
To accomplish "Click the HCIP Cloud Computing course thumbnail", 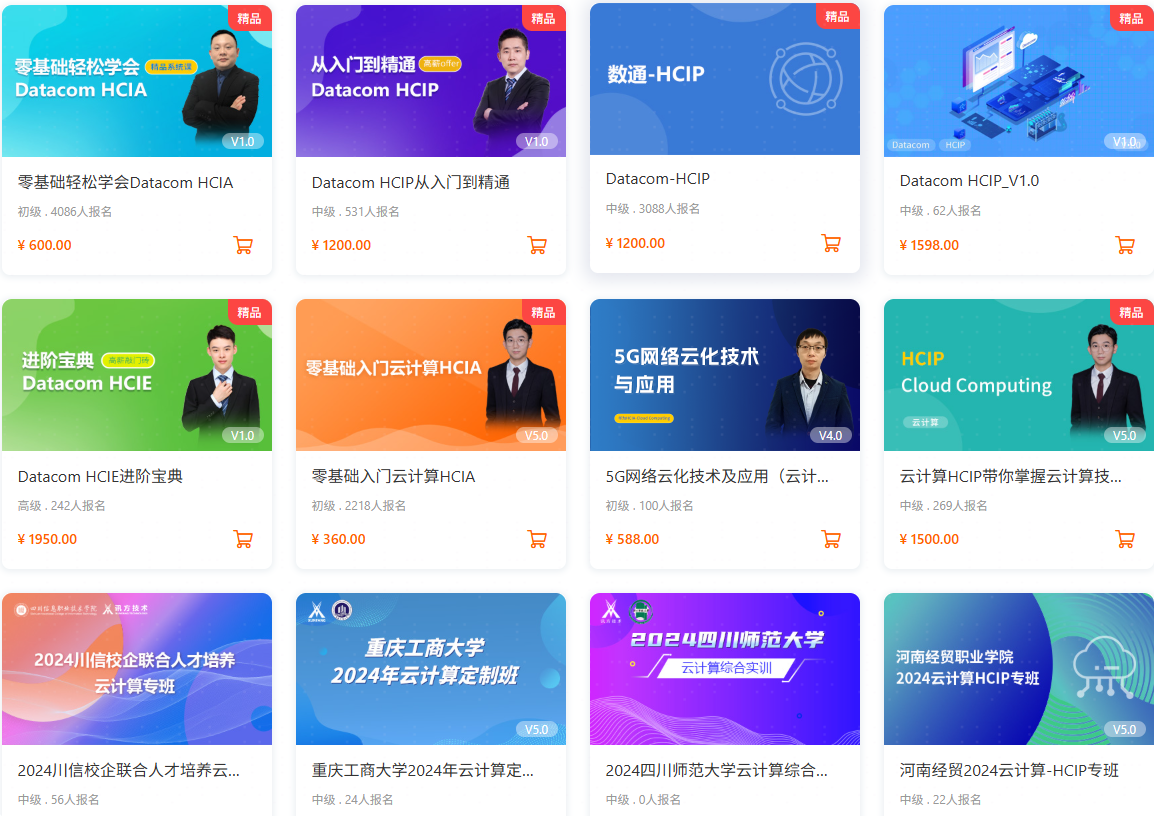I will (x=1019, y=375).
